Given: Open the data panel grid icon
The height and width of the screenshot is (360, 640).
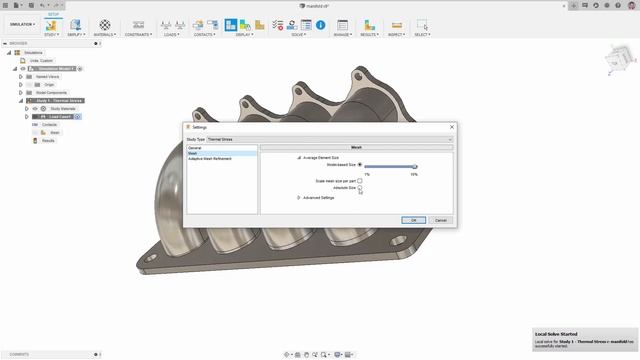Looking at the screenshot, I should pyautogui.click(x=5, y=6).
